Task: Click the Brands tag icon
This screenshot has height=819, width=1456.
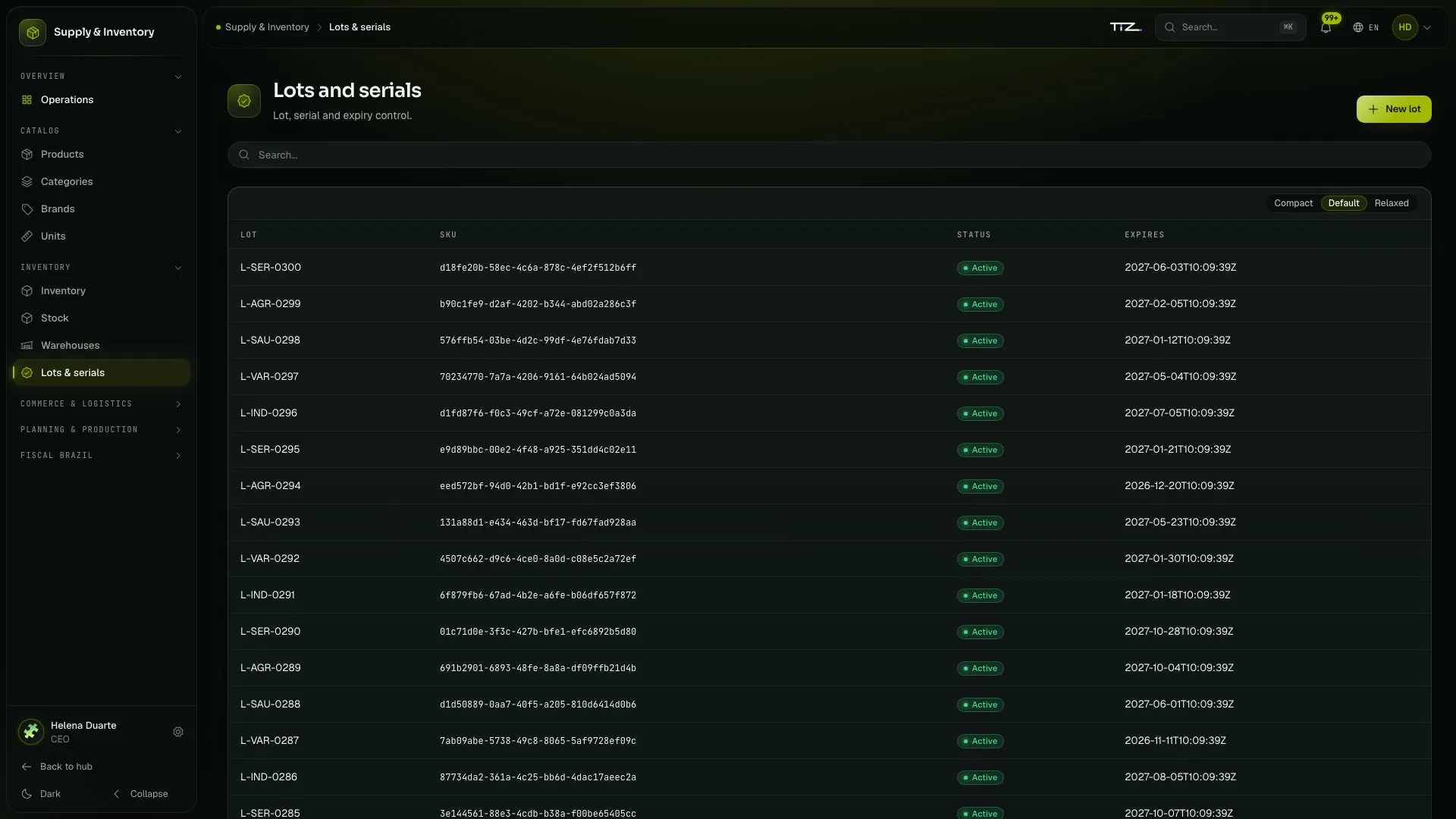Action: 27,209
